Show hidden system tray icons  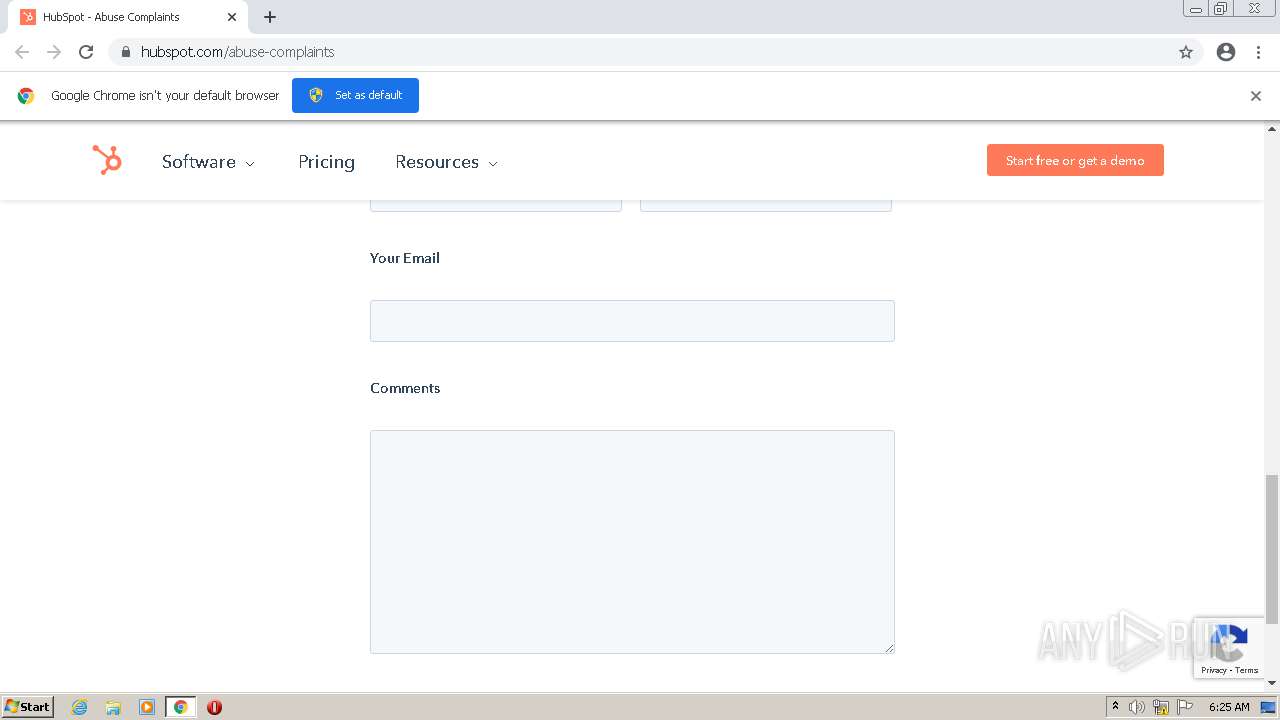coord(1116,707)
